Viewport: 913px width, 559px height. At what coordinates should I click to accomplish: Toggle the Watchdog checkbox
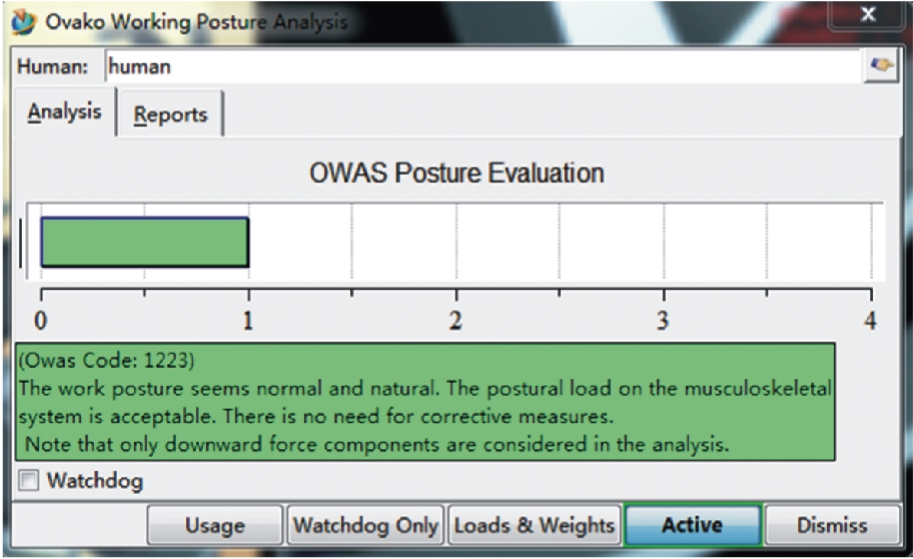tap(30, 481)
